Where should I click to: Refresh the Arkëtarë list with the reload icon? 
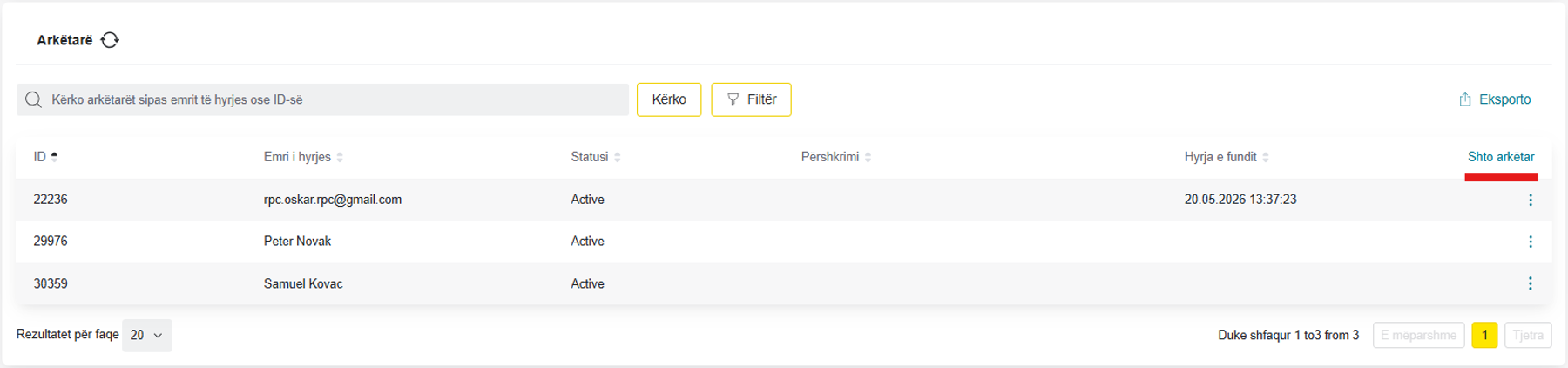coord(110,40)
